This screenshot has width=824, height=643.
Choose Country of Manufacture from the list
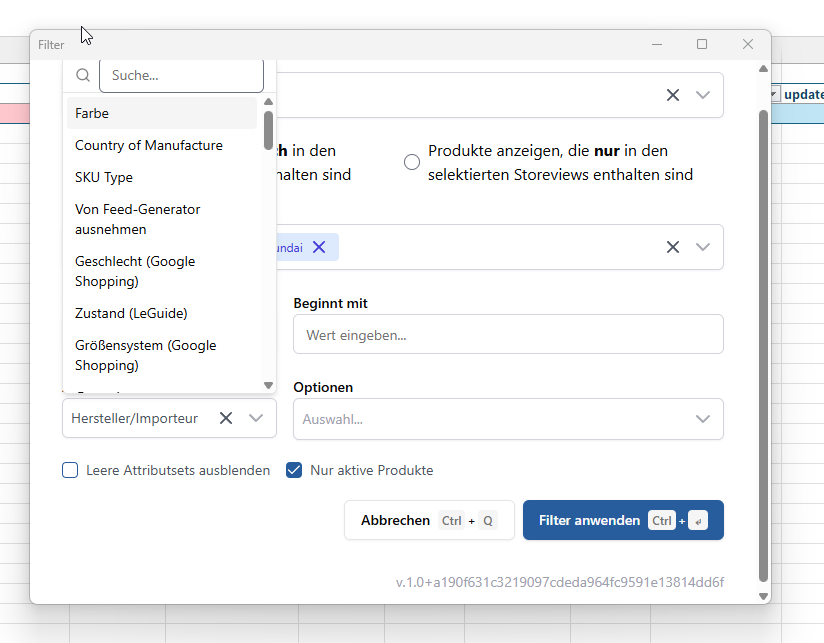coord(148,145)
